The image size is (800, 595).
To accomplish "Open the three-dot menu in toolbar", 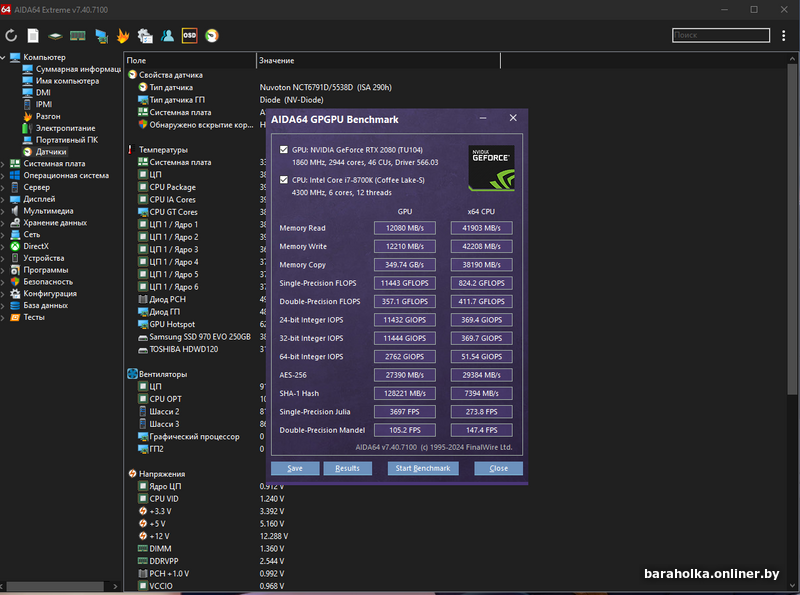I will 784,35.
